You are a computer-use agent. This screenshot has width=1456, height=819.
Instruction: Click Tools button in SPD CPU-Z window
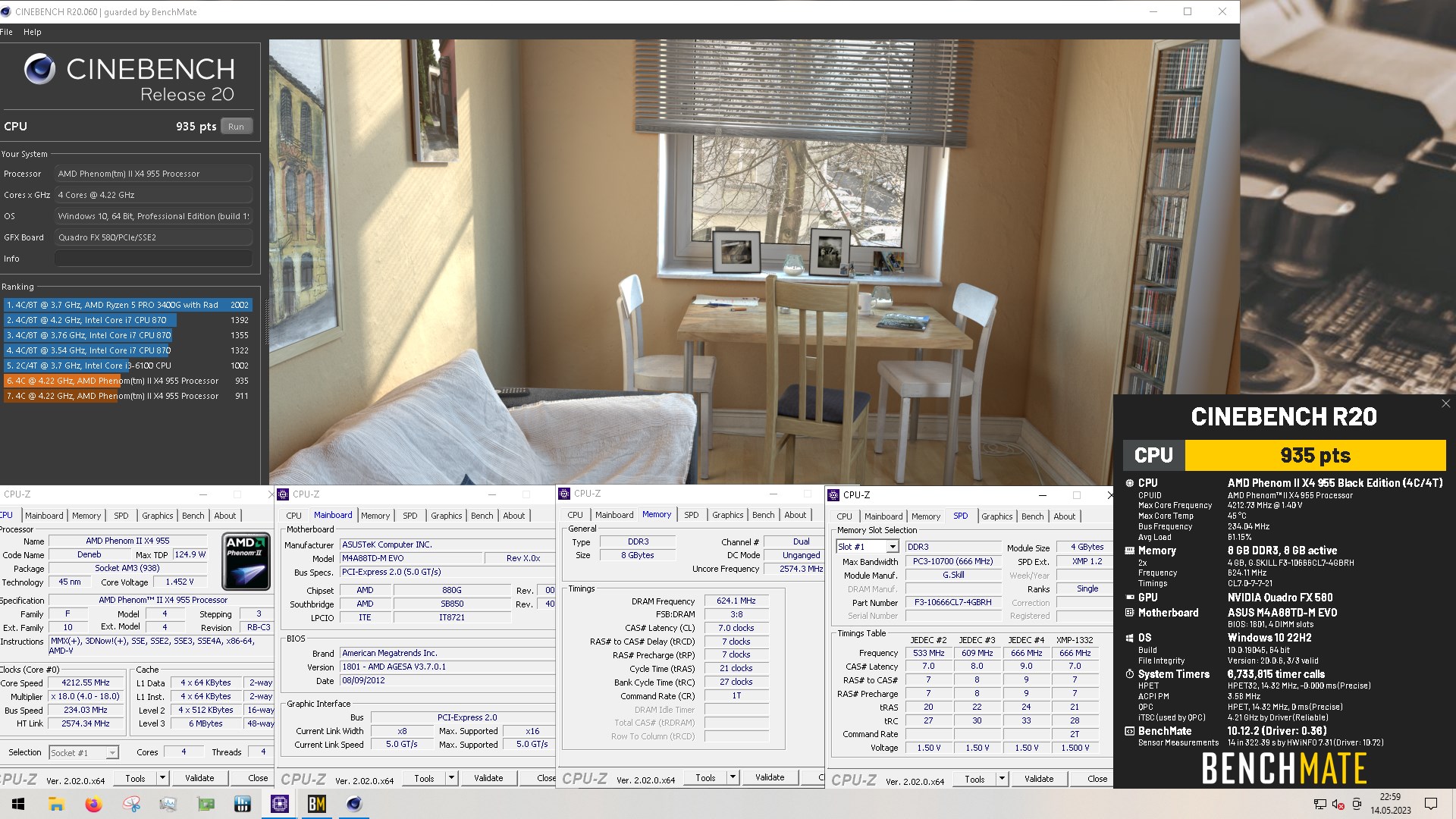tap(974, 779)
